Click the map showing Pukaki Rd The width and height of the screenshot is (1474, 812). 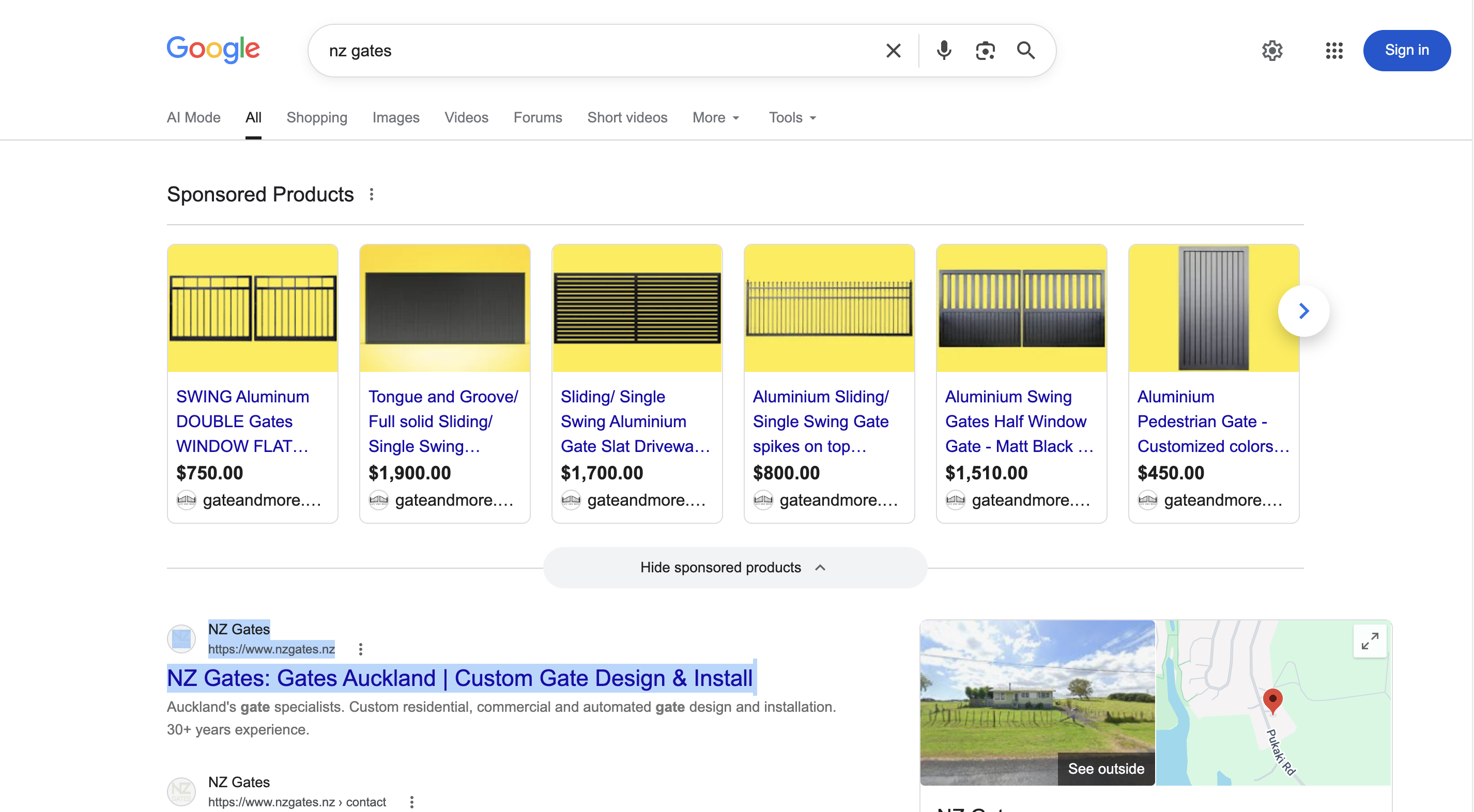pos(1273,702)
